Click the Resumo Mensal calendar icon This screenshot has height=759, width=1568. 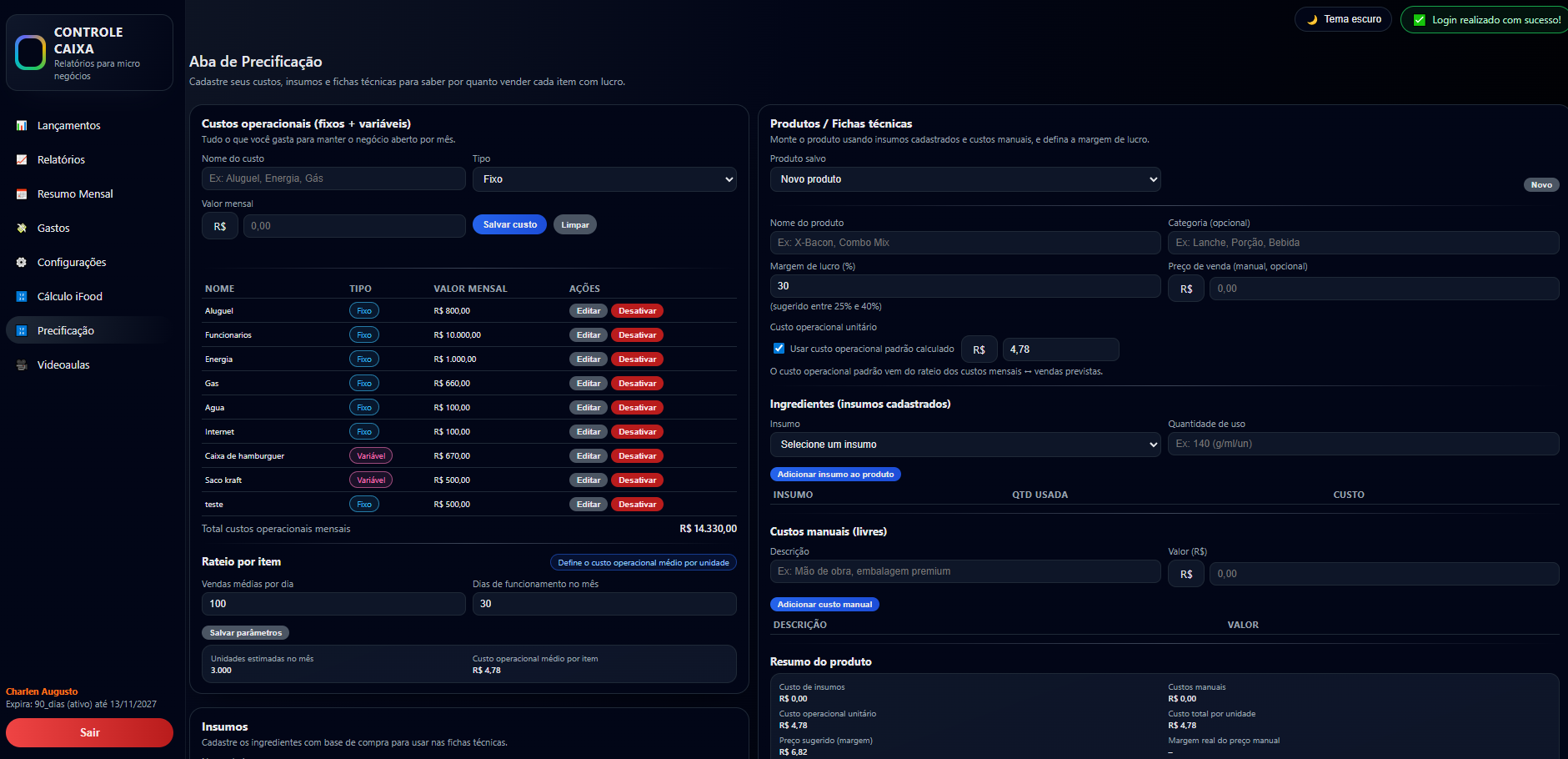click(x=22, y=194)
